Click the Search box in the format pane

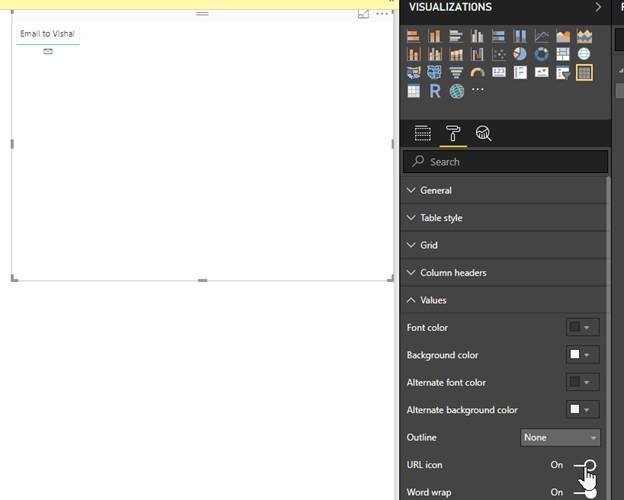point(505,161)
